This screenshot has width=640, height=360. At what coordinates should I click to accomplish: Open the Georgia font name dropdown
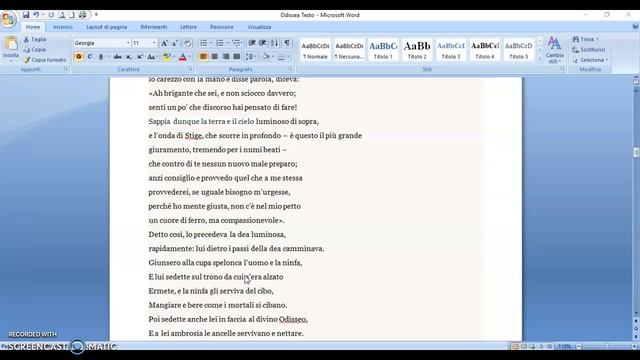click(127, 43)
